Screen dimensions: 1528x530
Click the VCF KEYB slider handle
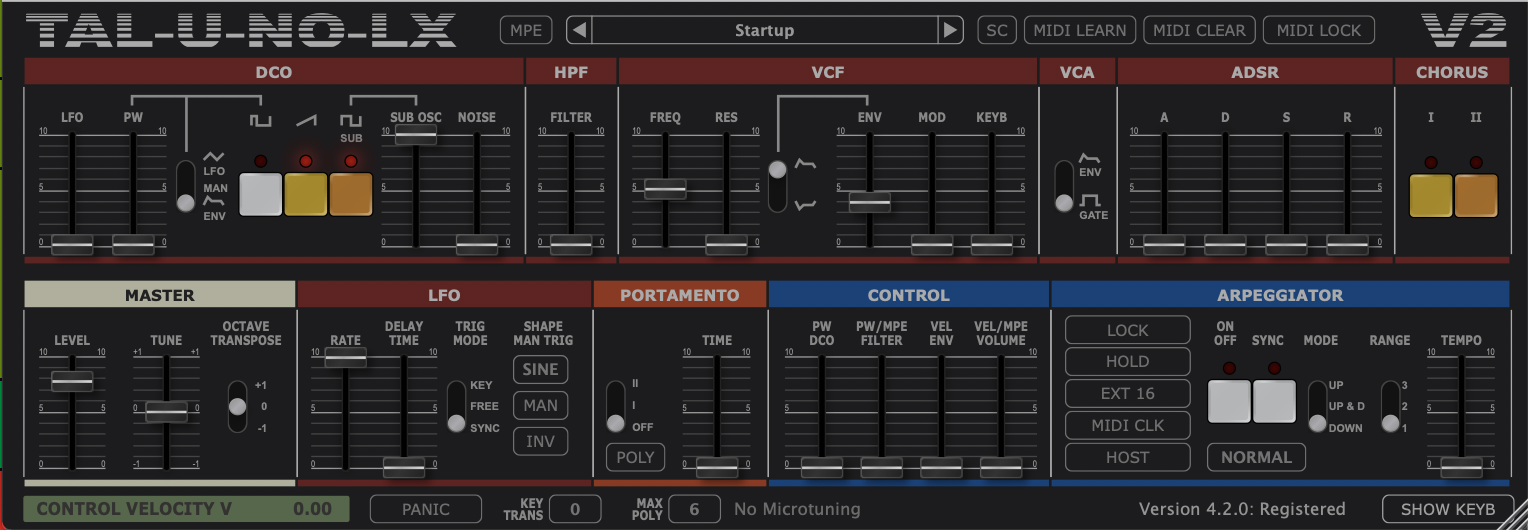pyautogui.click(x=992, y=243)
